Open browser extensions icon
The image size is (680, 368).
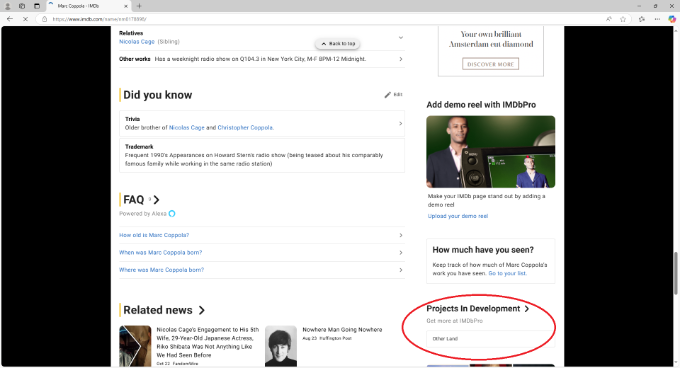[642, 19]
